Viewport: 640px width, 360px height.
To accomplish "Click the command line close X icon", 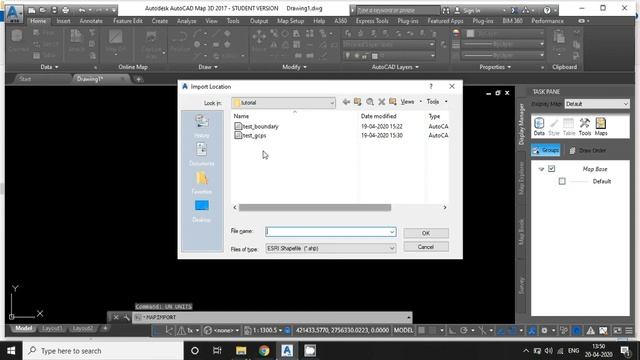I will click(116, 317).
